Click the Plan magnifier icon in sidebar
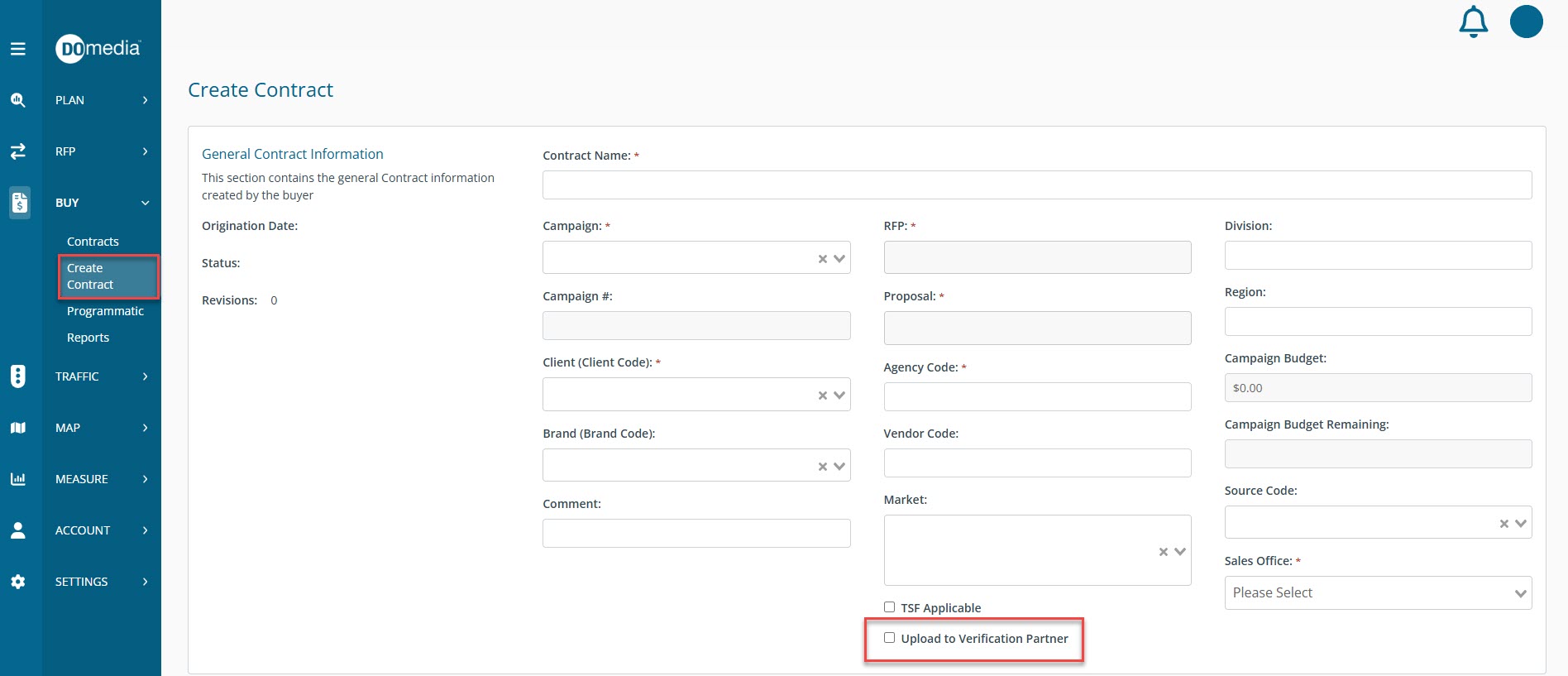 18,100
